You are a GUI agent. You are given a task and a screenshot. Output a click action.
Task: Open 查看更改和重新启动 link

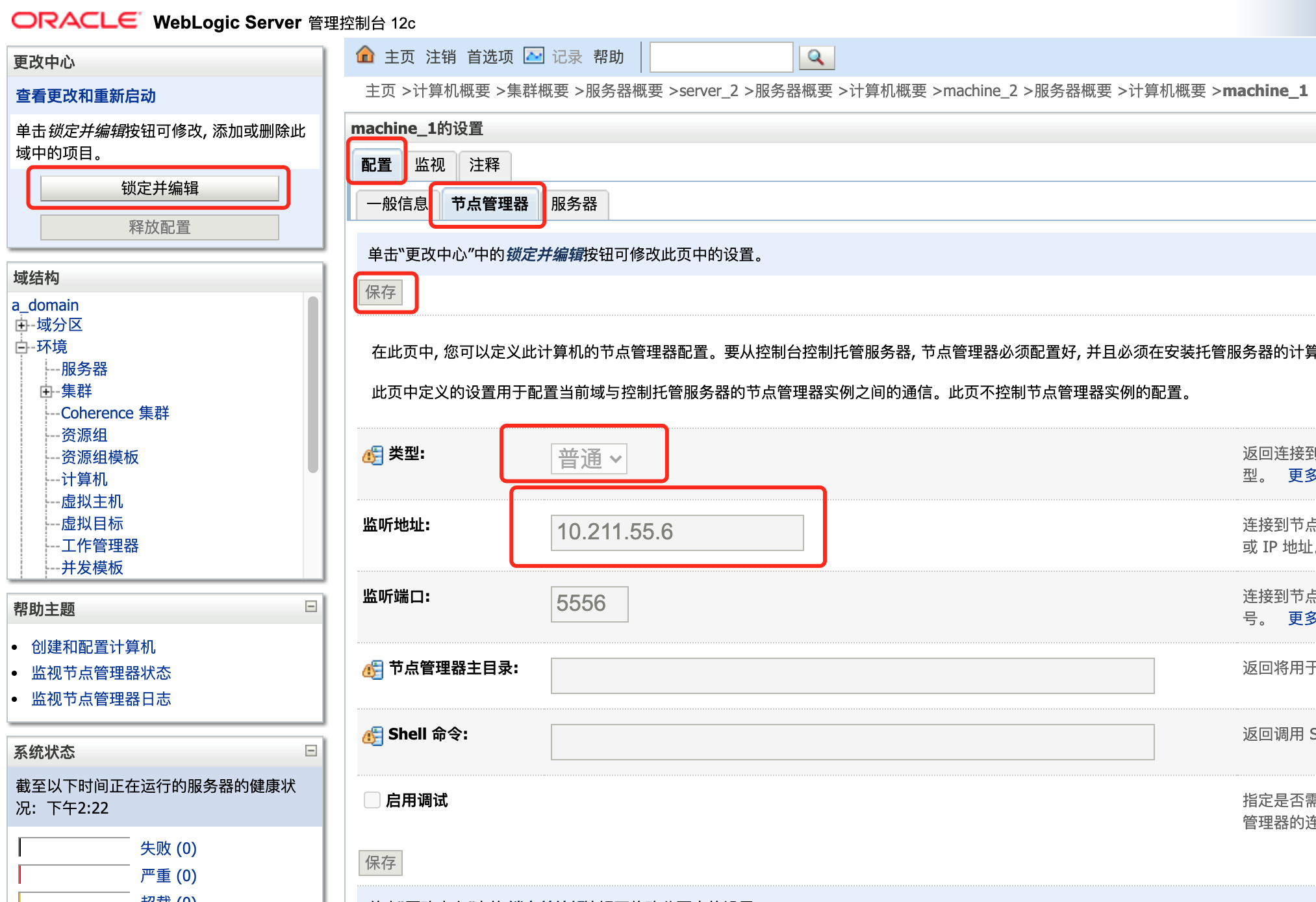click(x=86, y=96)
